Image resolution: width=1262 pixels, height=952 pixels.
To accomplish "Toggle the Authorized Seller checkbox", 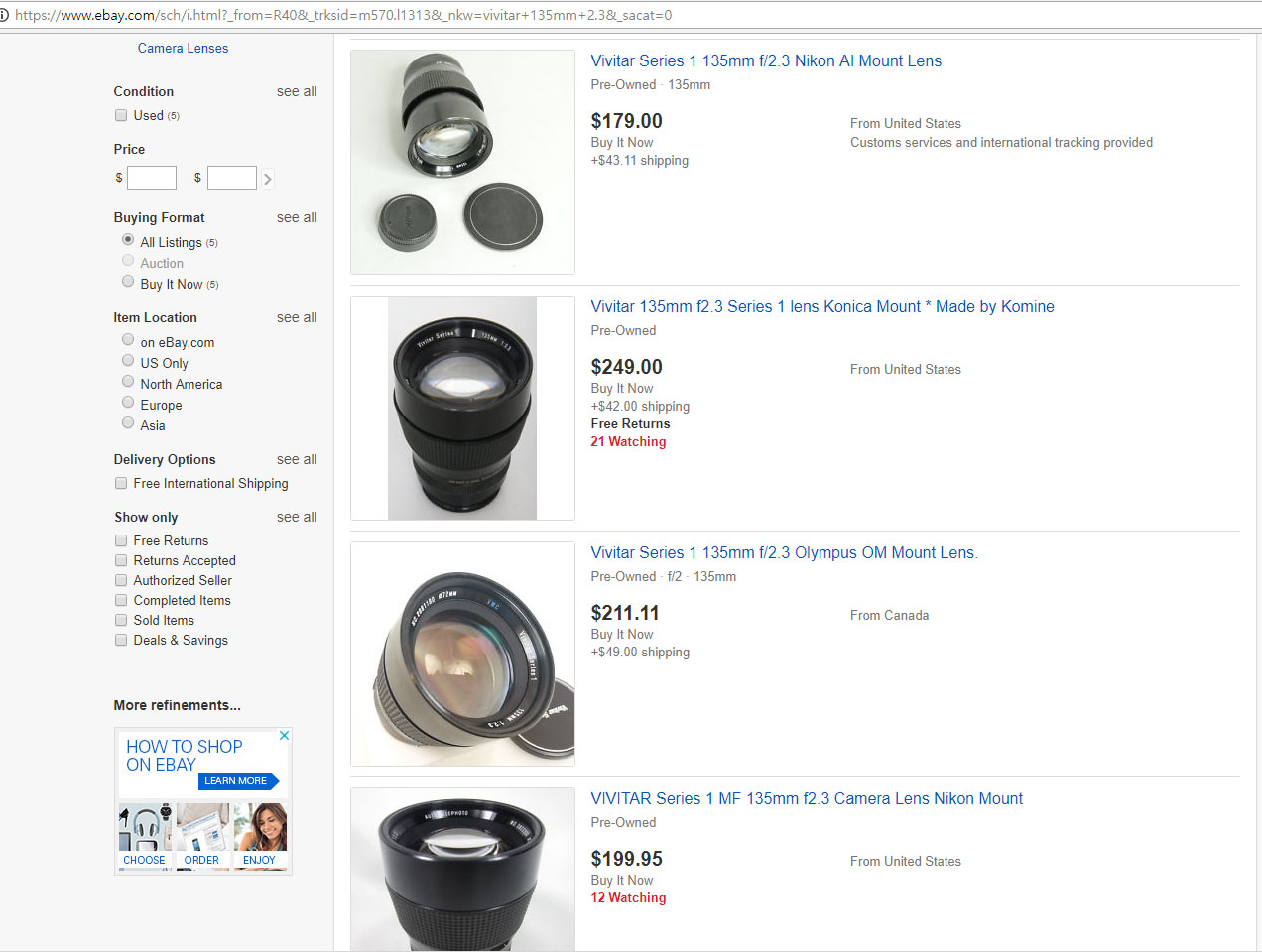I will (121, 580).
